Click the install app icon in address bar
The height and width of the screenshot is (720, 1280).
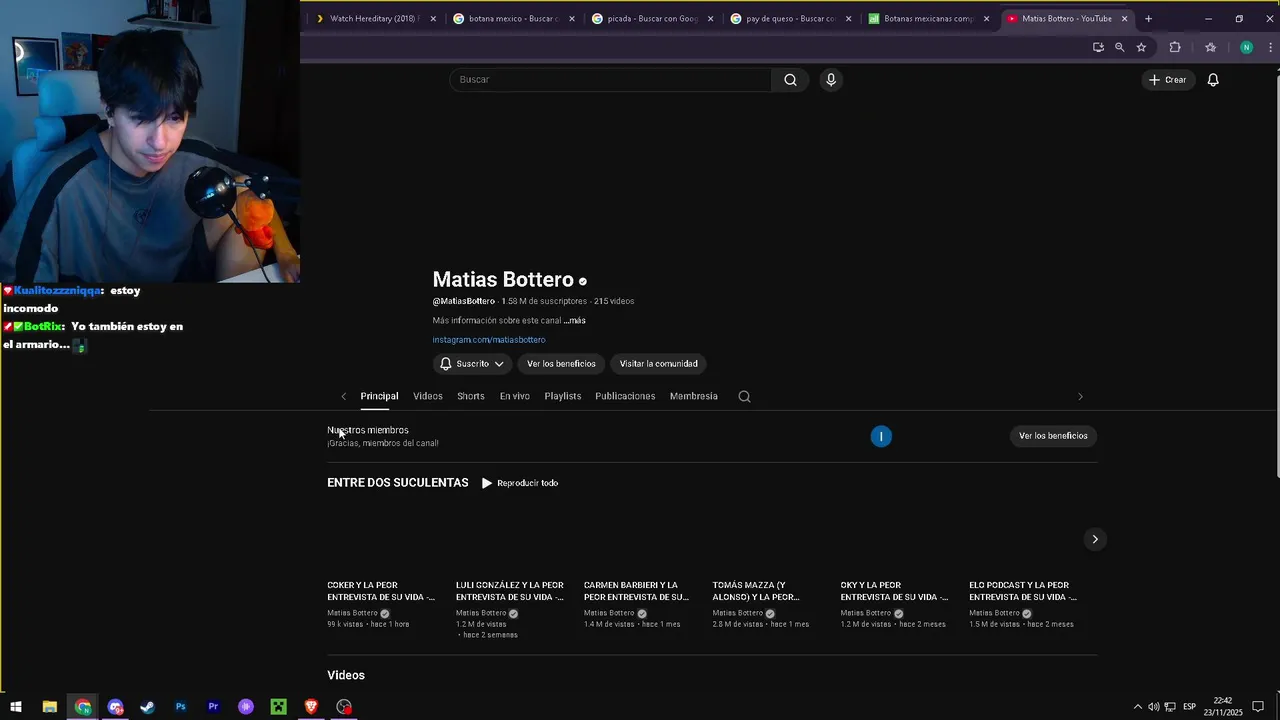[x=1098, y=47]
